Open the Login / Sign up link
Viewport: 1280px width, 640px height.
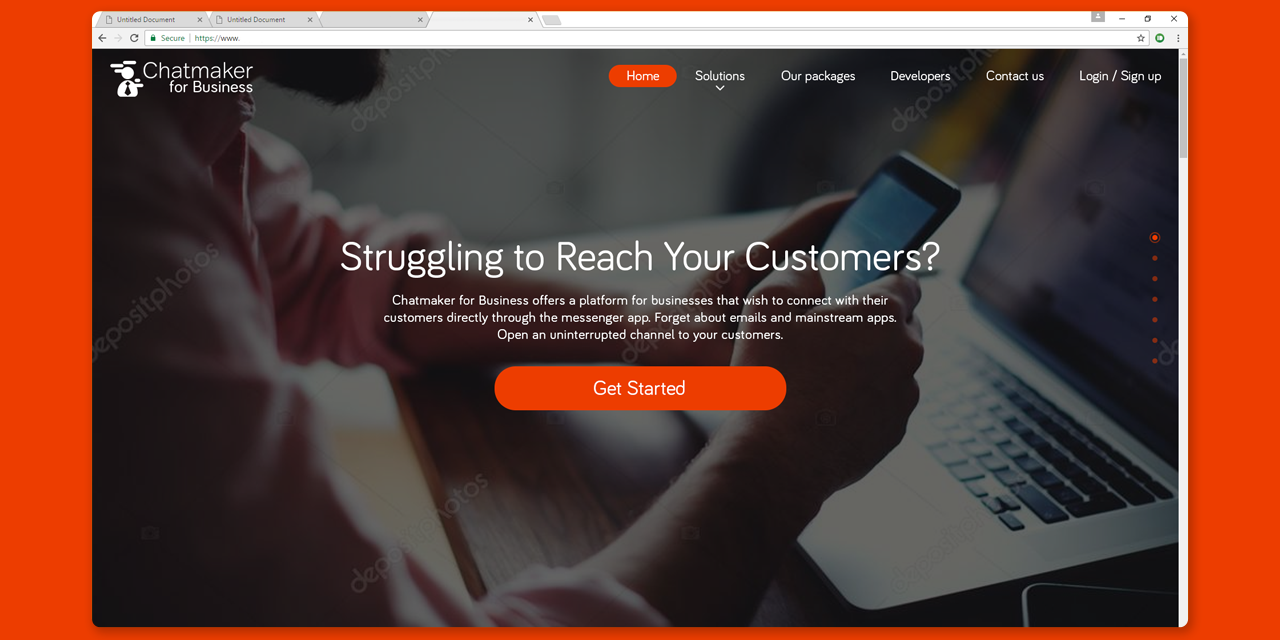click(1120, 76)
